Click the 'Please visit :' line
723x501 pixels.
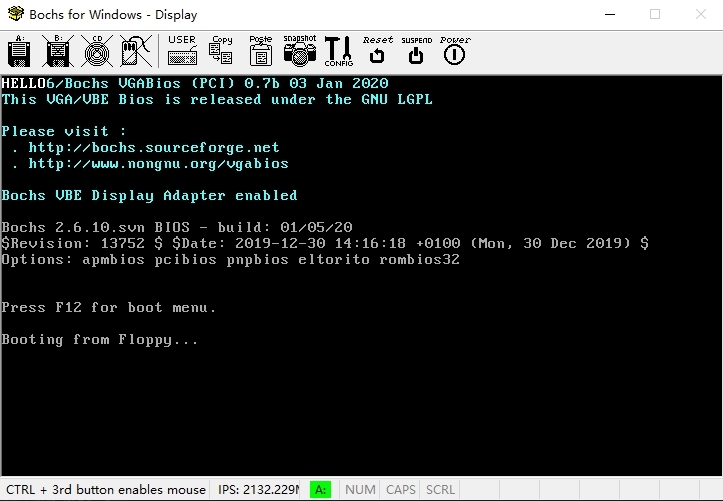[x=64, y=131]
